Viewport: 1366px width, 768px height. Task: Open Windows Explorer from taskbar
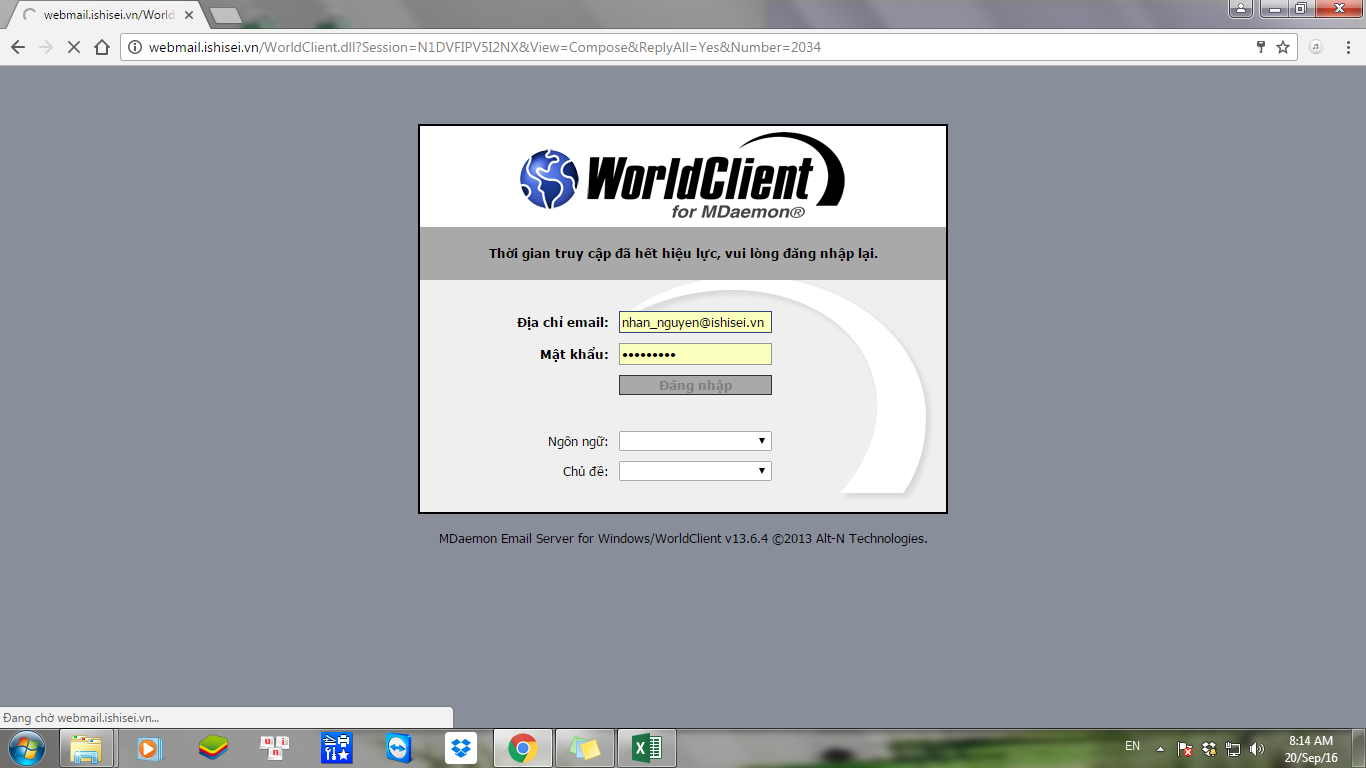(x=86, y=748)
